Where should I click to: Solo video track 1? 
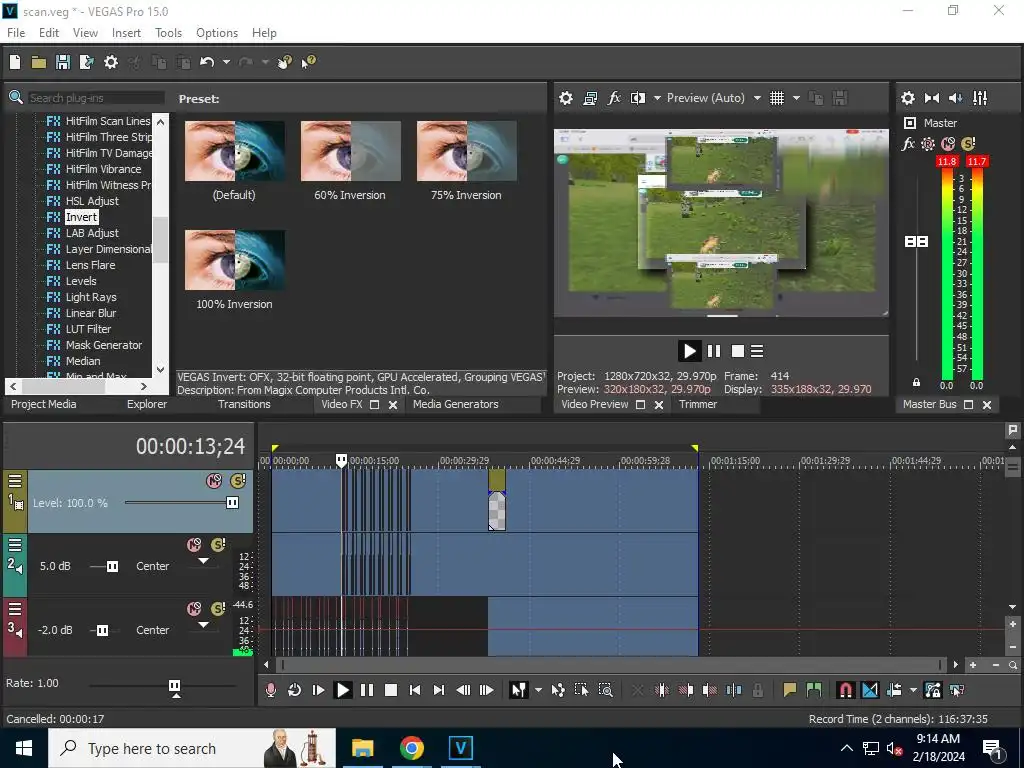point(238,481)
